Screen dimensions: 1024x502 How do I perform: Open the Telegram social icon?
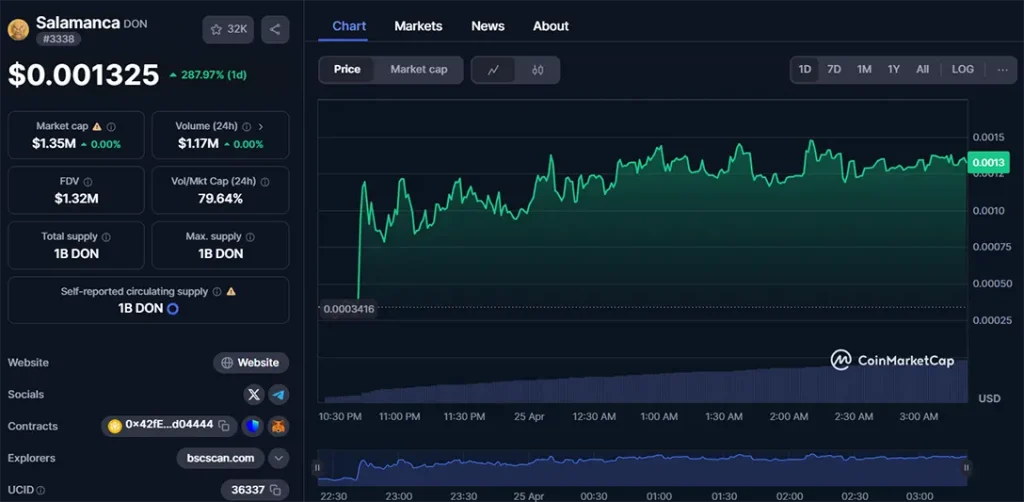coord(279,394)
